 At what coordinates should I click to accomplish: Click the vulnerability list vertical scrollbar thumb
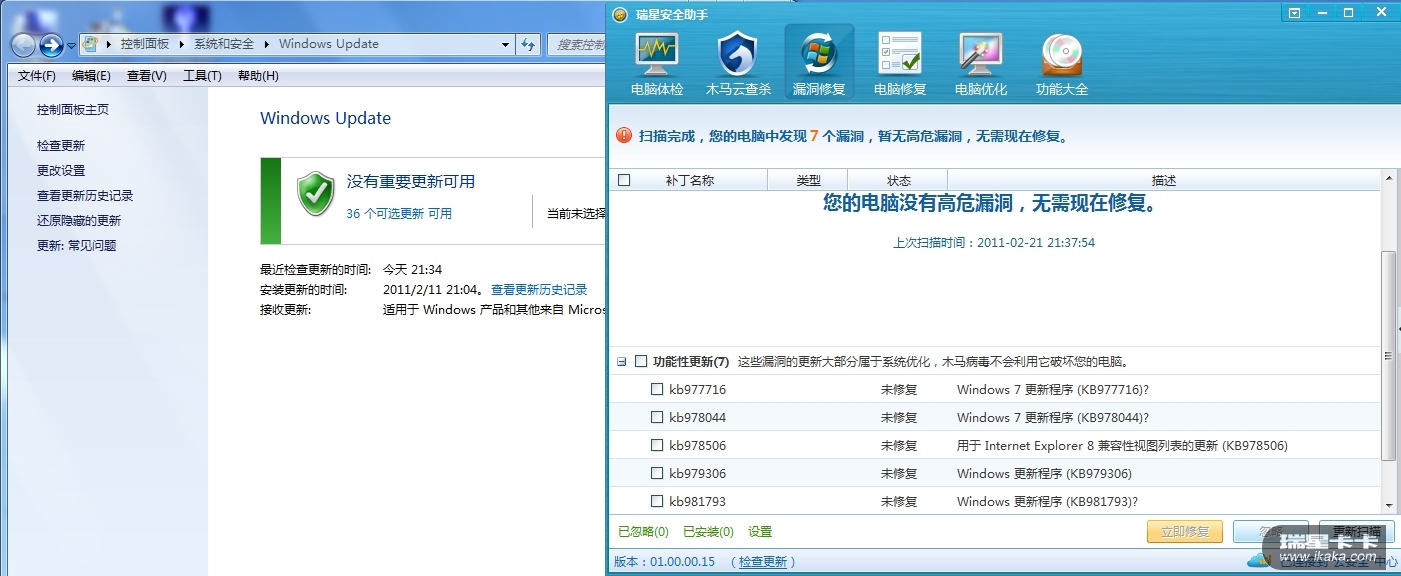tap(1388, 356)
